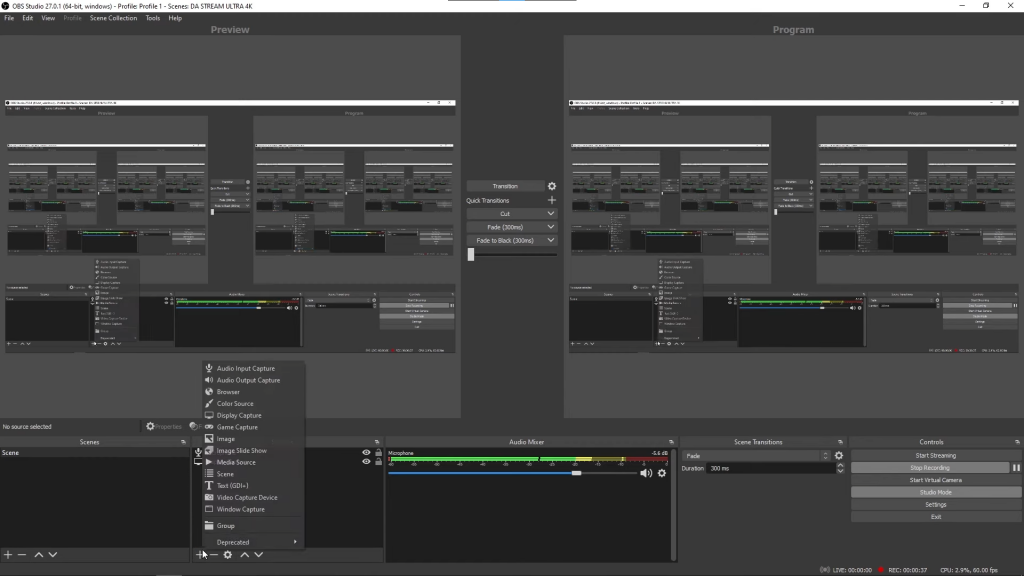Open the gear icon beside the Transition button

(x=551, y=186)
